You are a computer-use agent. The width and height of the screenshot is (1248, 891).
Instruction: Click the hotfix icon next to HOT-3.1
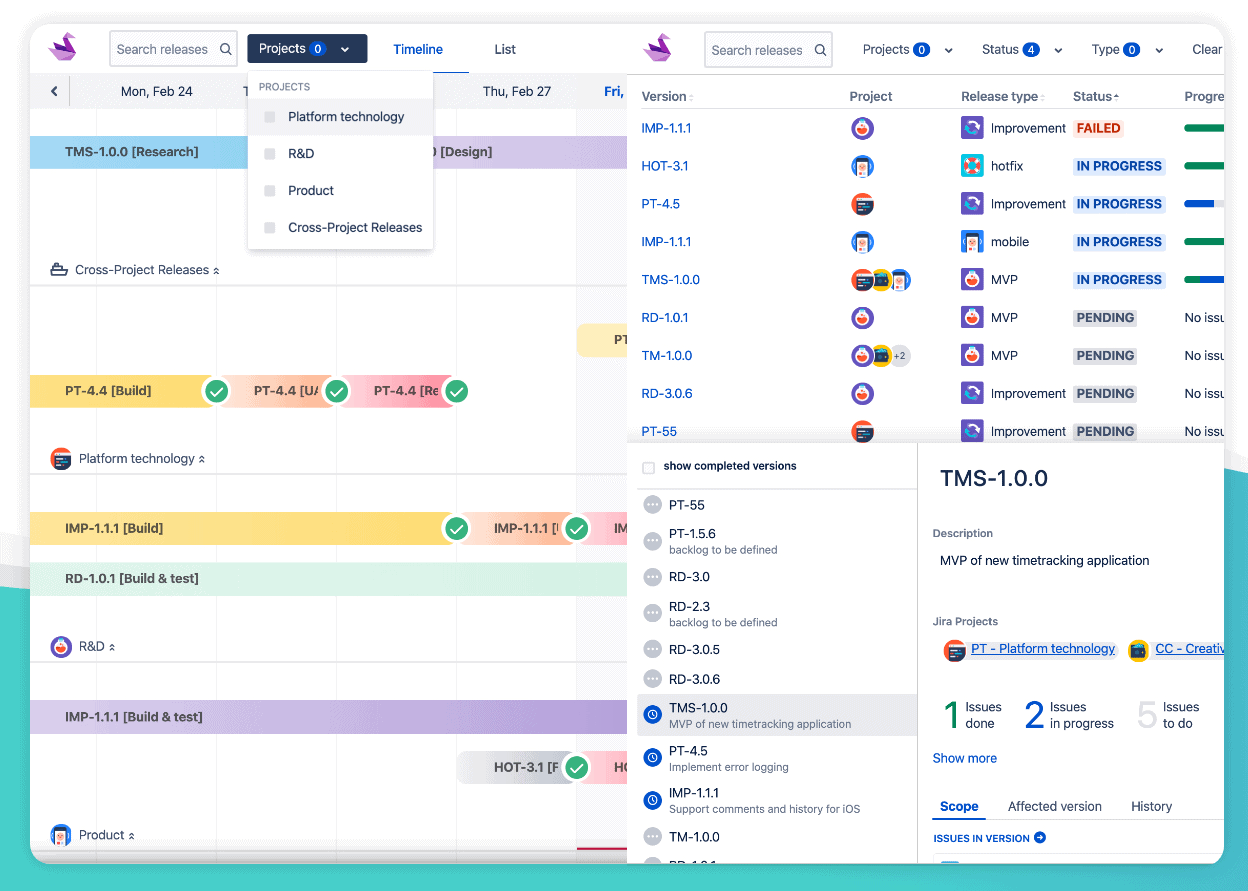coord(971,165)
